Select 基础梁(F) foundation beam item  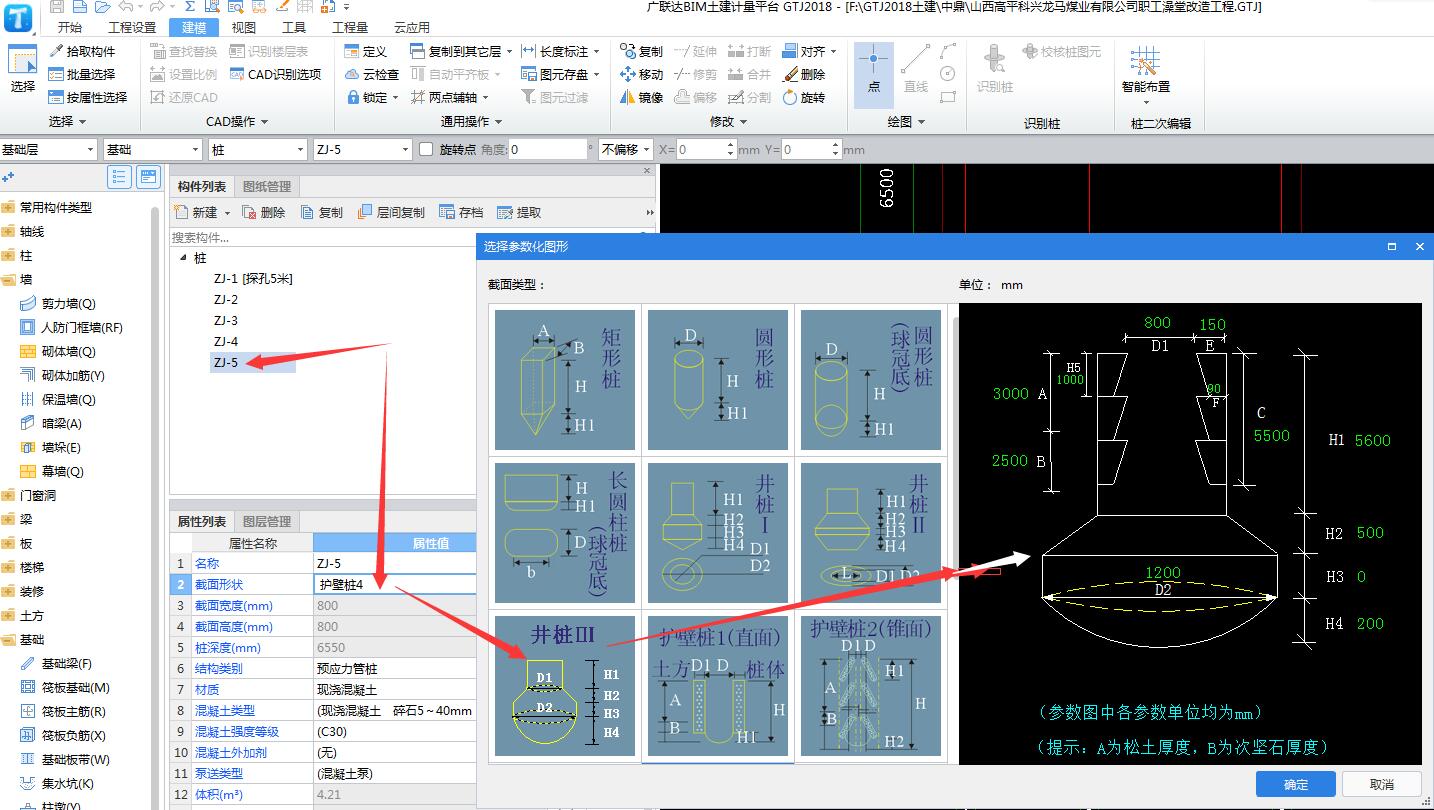pos(56,664)
